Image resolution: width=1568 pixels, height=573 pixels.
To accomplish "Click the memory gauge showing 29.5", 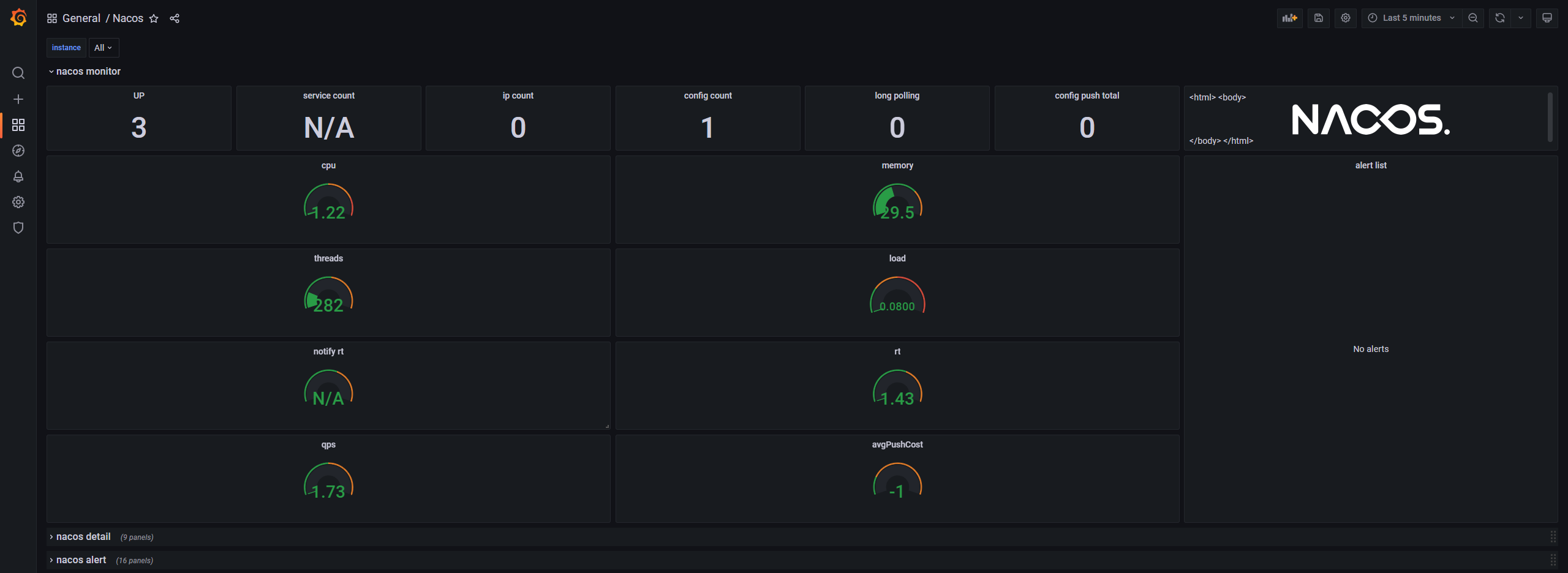I will (897, 202).
